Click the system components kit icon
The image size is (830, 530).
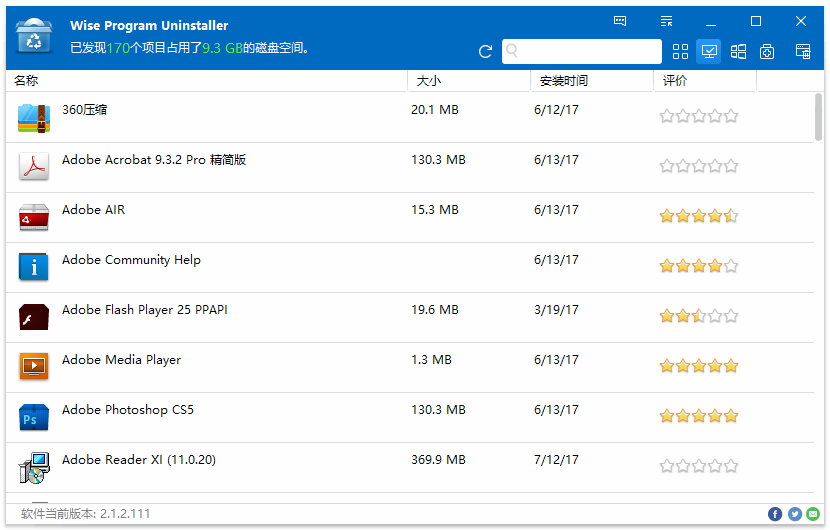(768, 52)
